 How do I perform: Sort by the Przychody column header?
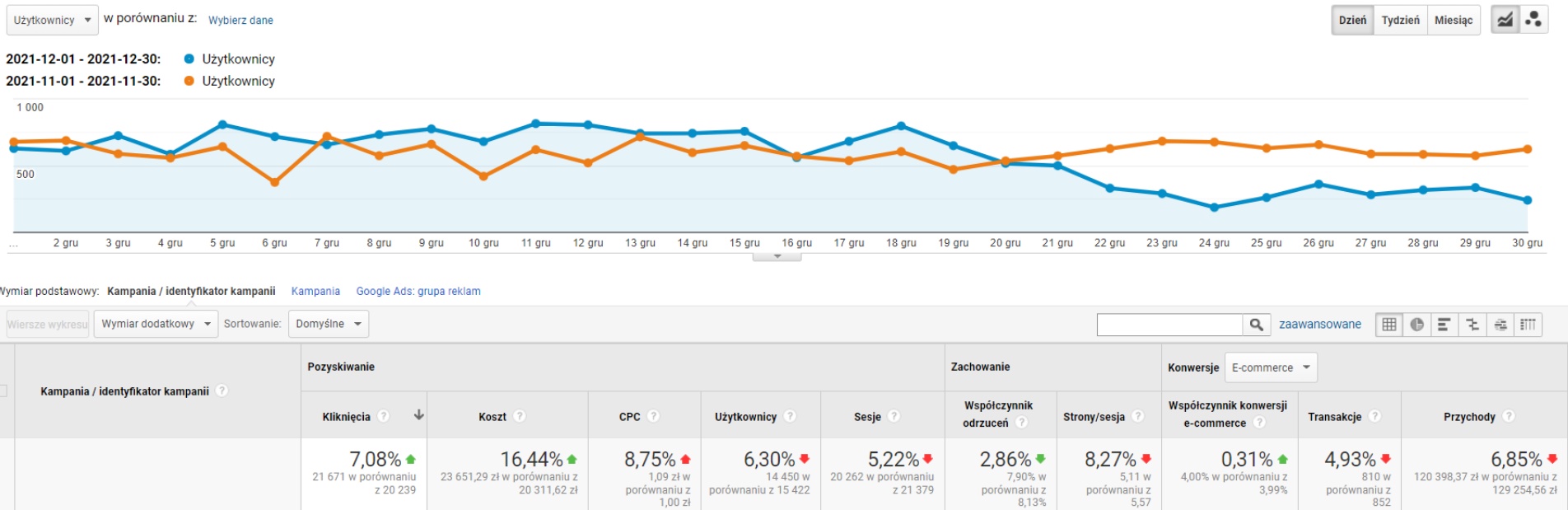click(x=1469, y=417)
